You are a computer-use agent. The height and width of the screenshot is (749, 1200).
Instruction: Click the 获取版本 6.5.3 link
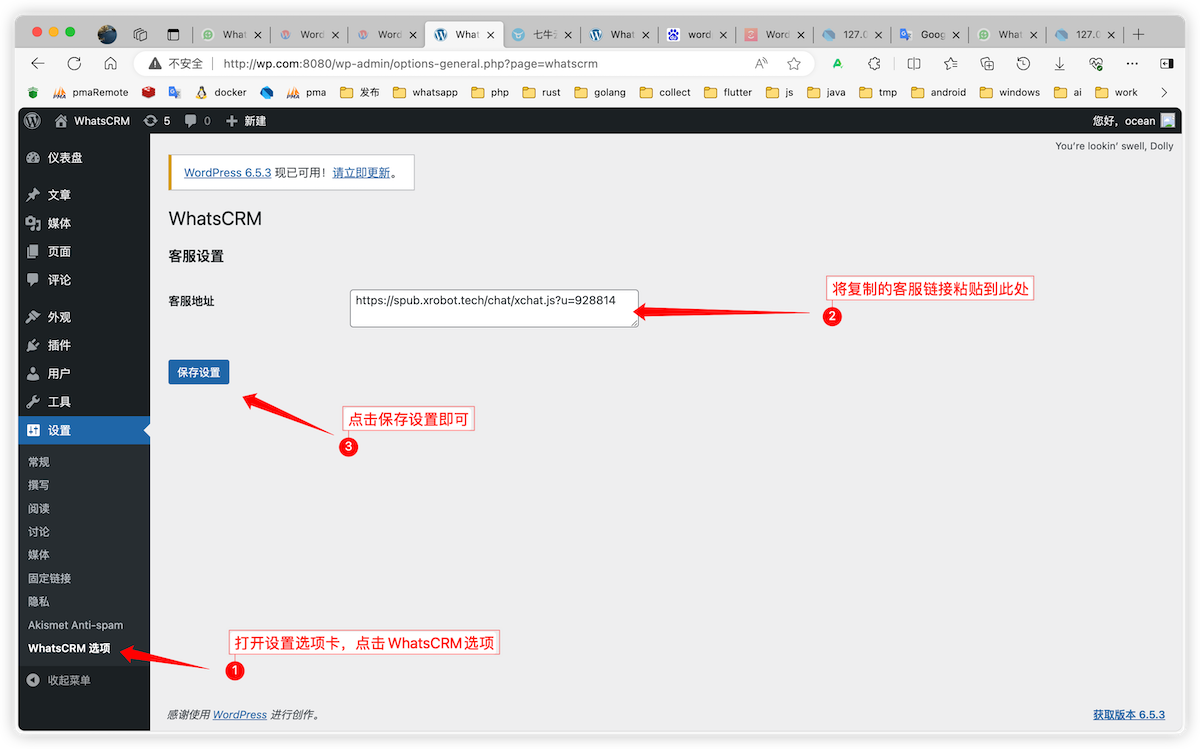[x=1129, y=715]
